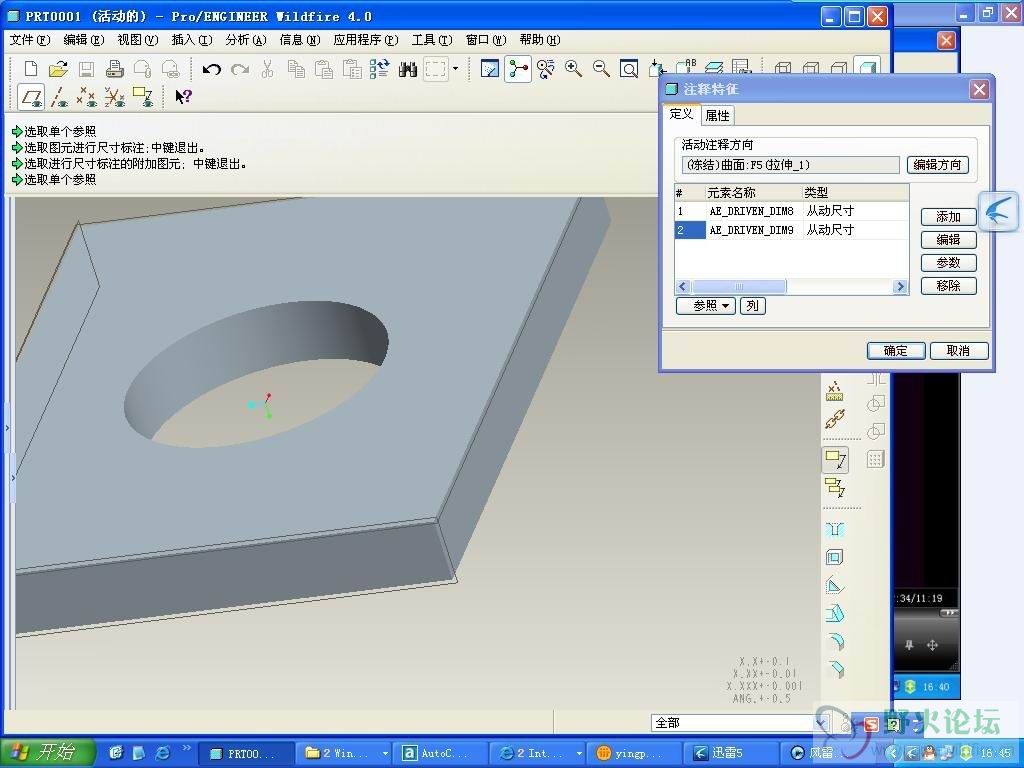1024x768 pixels.
Task: Zoom out with the magnifier minus icon
Action: (601, 69)
